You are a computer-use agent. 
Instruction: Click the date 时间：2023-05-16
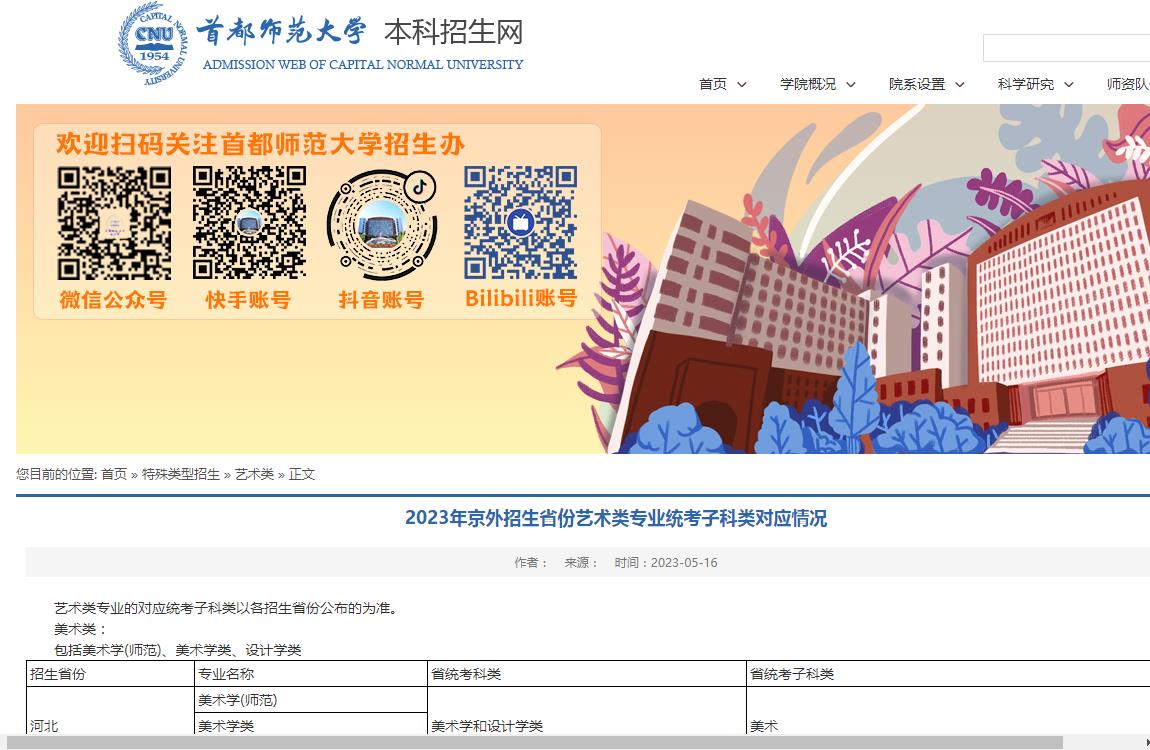[666, 562]
